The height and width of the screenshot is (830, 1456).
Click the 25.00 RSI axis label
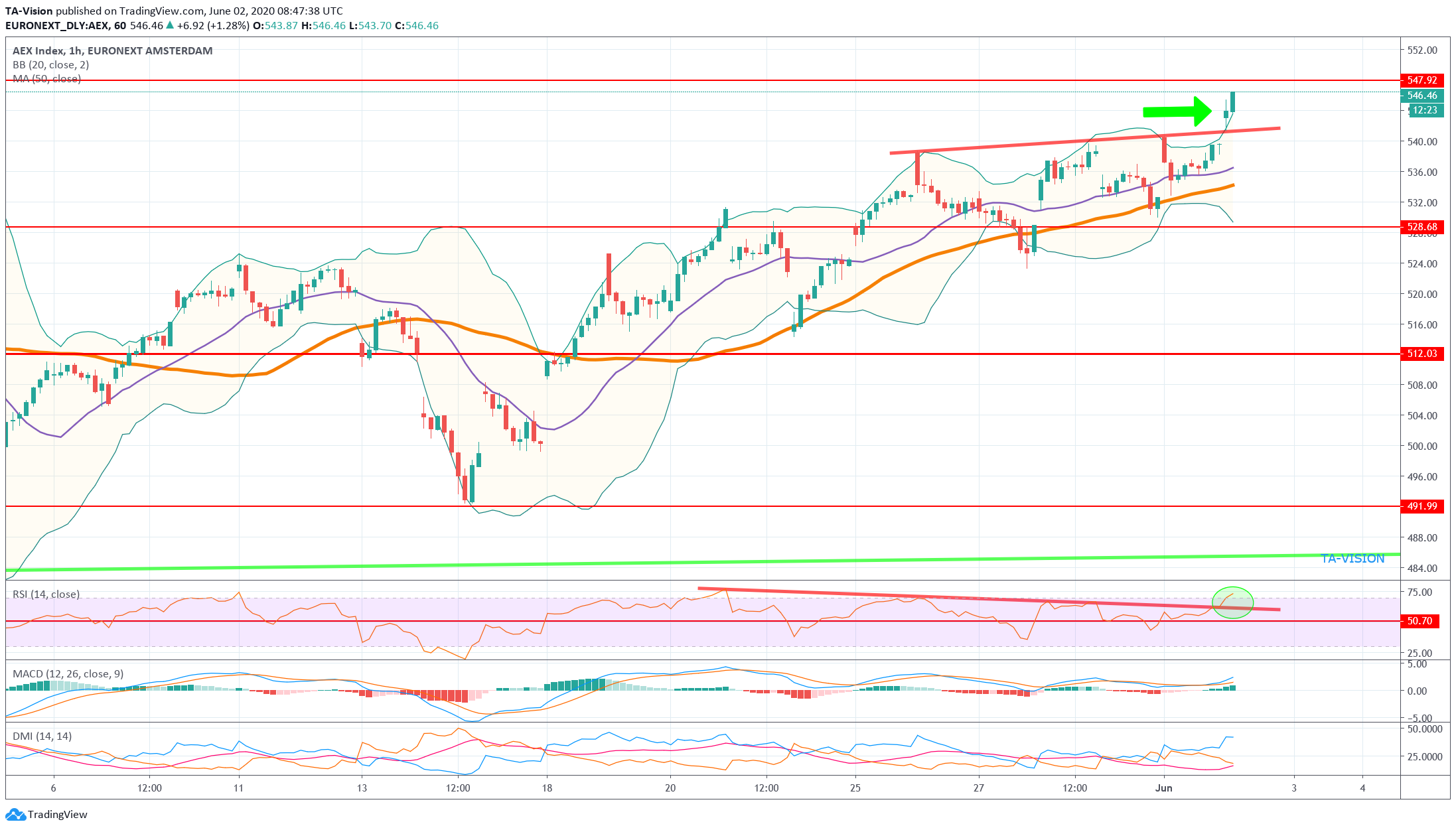tap(1420, 654)
